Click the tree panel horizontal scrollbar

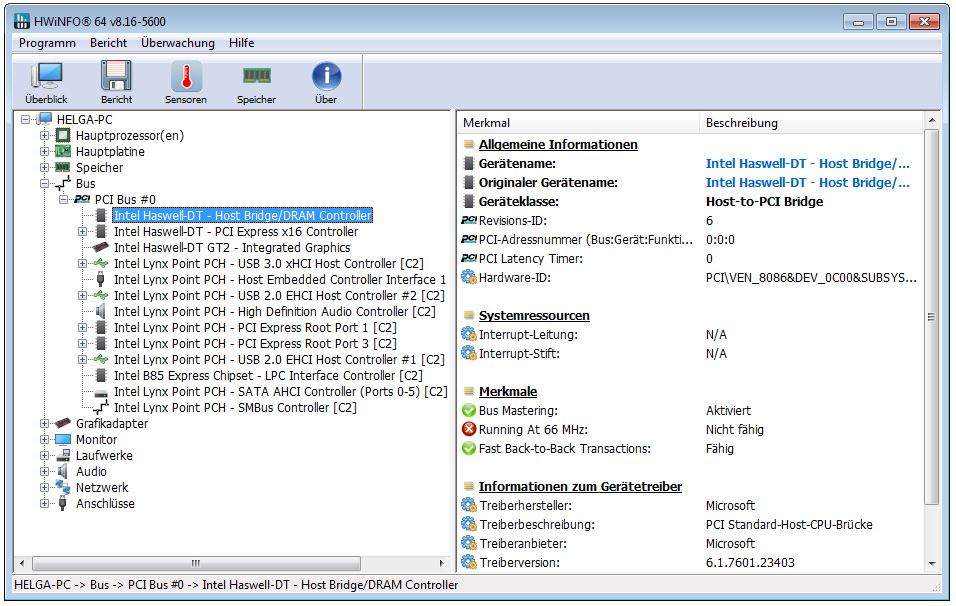pyautogui.click(x=195, y=563)
